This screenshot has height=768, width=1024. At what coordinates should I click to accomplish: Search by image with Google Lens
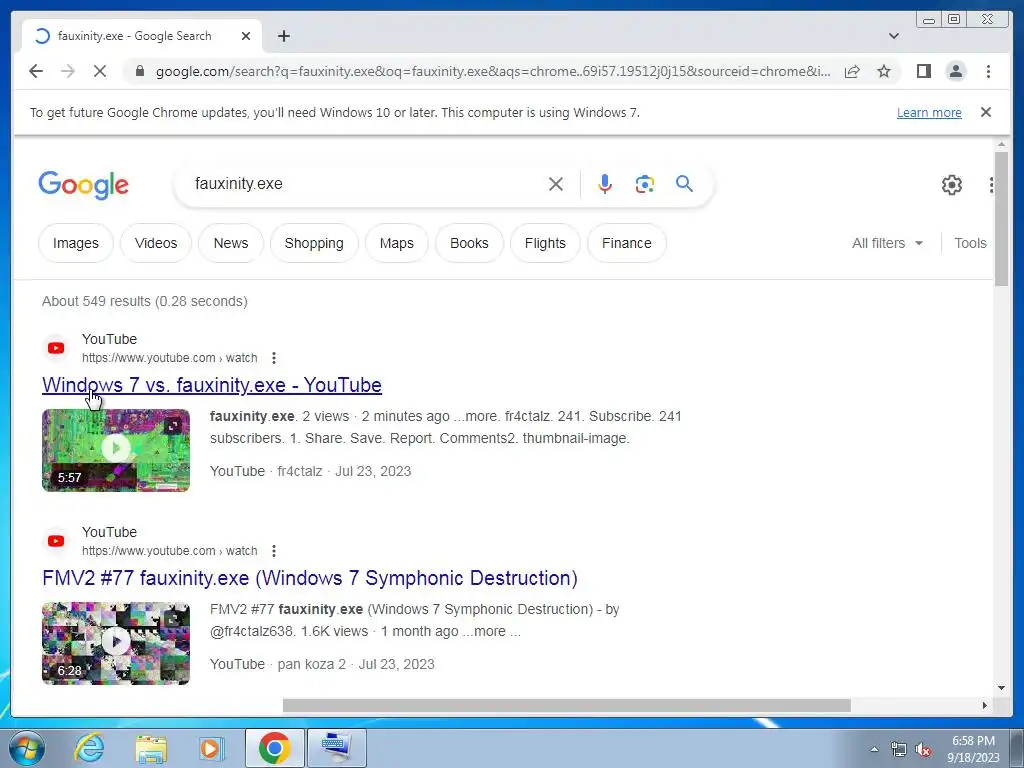tap(645, 184)
